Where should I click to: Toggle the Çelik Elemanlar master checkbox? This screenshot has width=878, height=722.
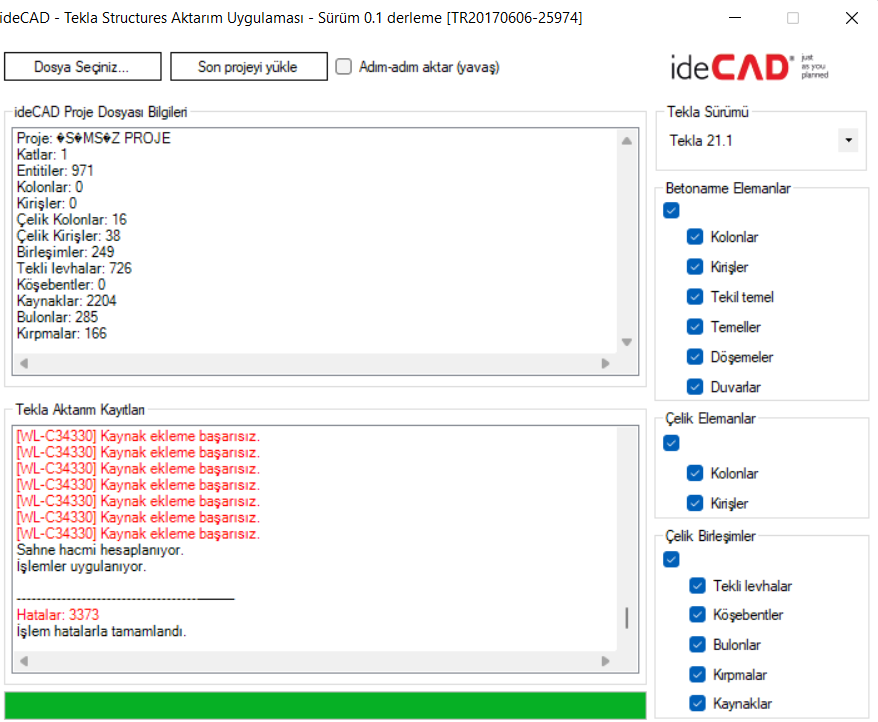click(x=671, y=443)
